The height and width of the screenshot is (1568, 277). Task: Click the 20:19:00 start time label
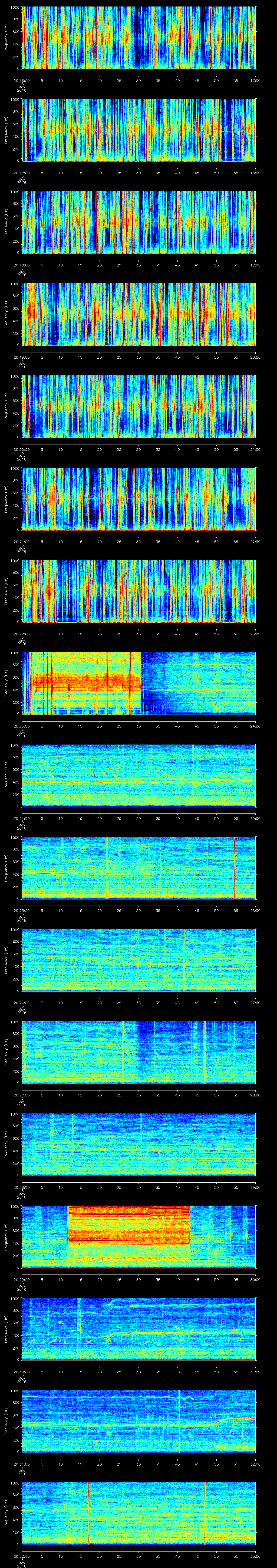click(x=22, y=357)
